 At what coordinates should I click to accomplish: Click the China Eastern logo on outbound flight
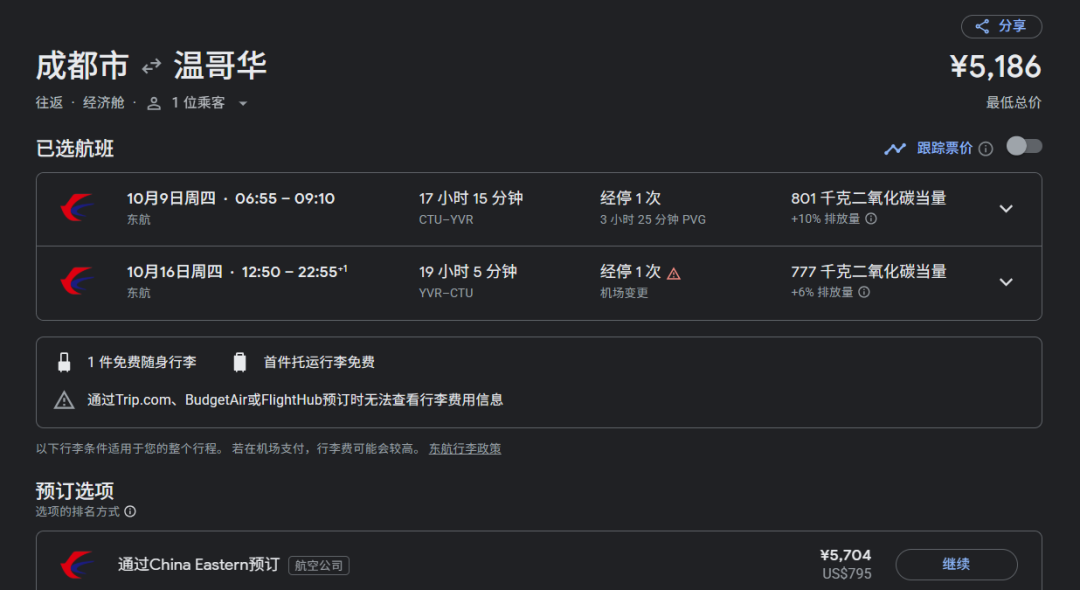[x=77, y=208]
